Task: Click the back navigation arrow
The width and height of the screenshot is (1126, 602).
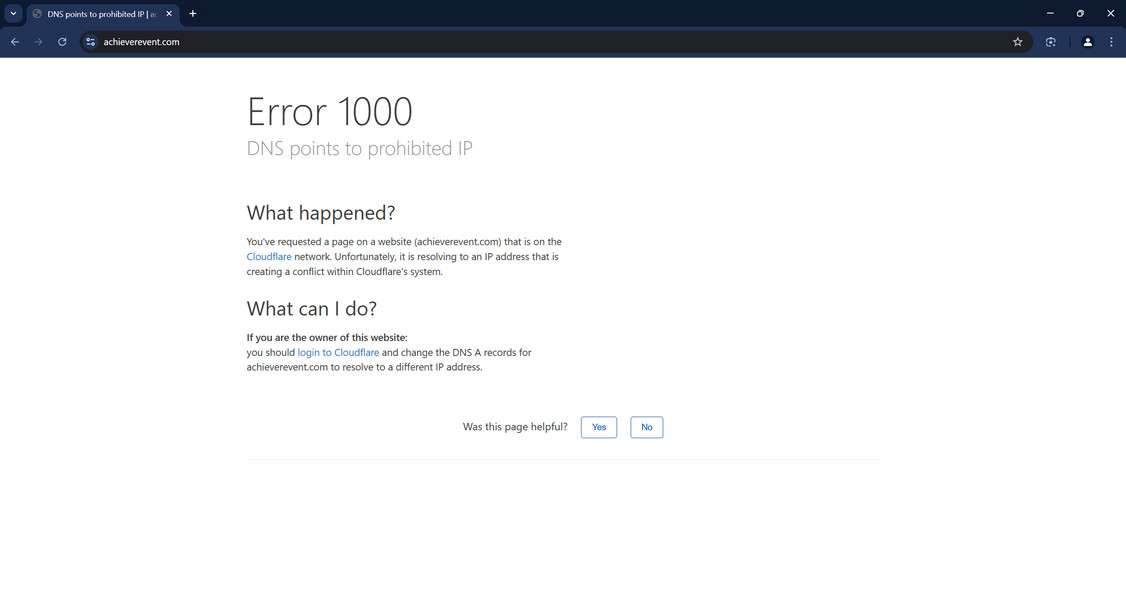Action: 14,41
